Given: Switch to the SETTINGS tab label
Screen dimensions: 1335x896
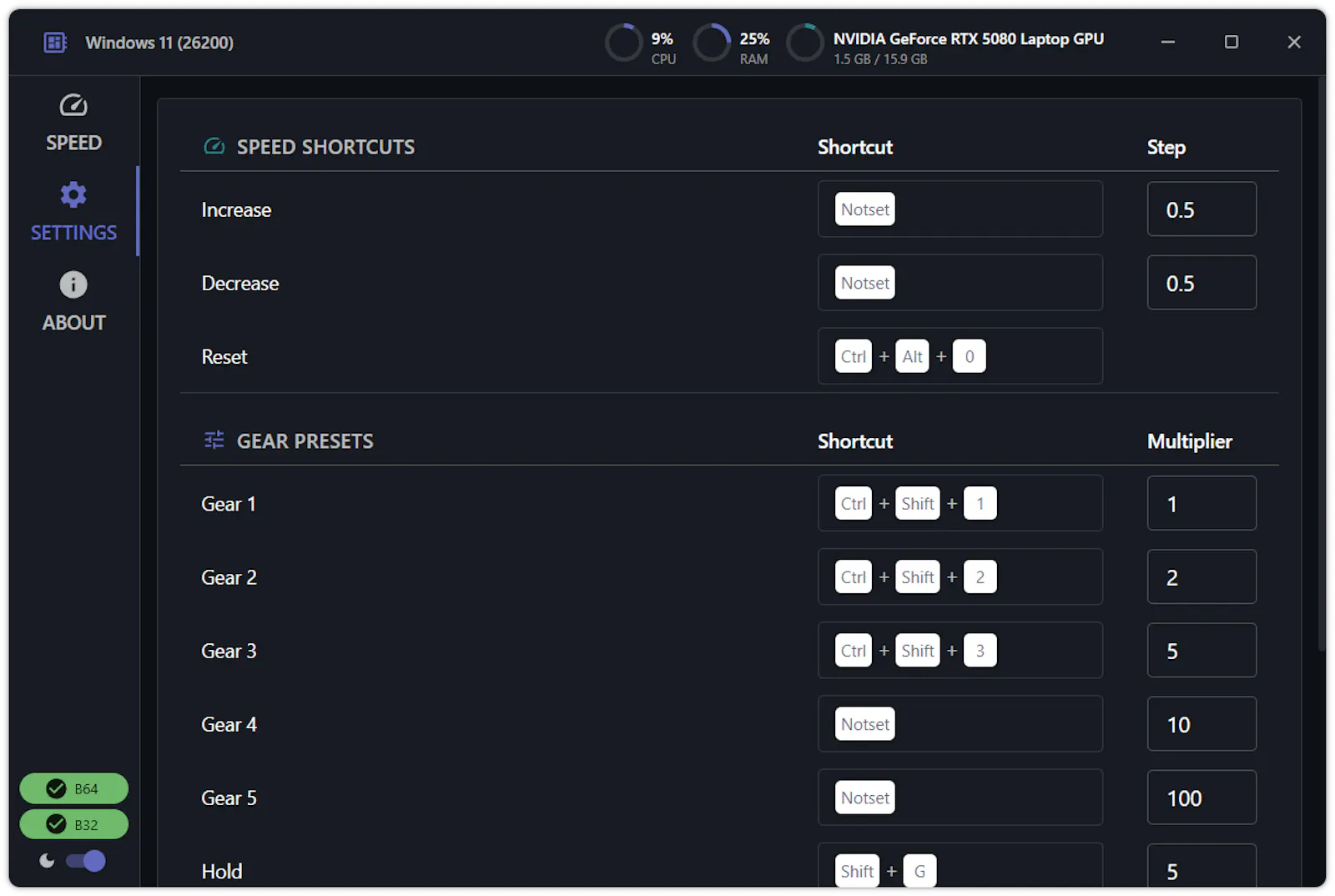Looking at the screenshot, I should (73, 233).
